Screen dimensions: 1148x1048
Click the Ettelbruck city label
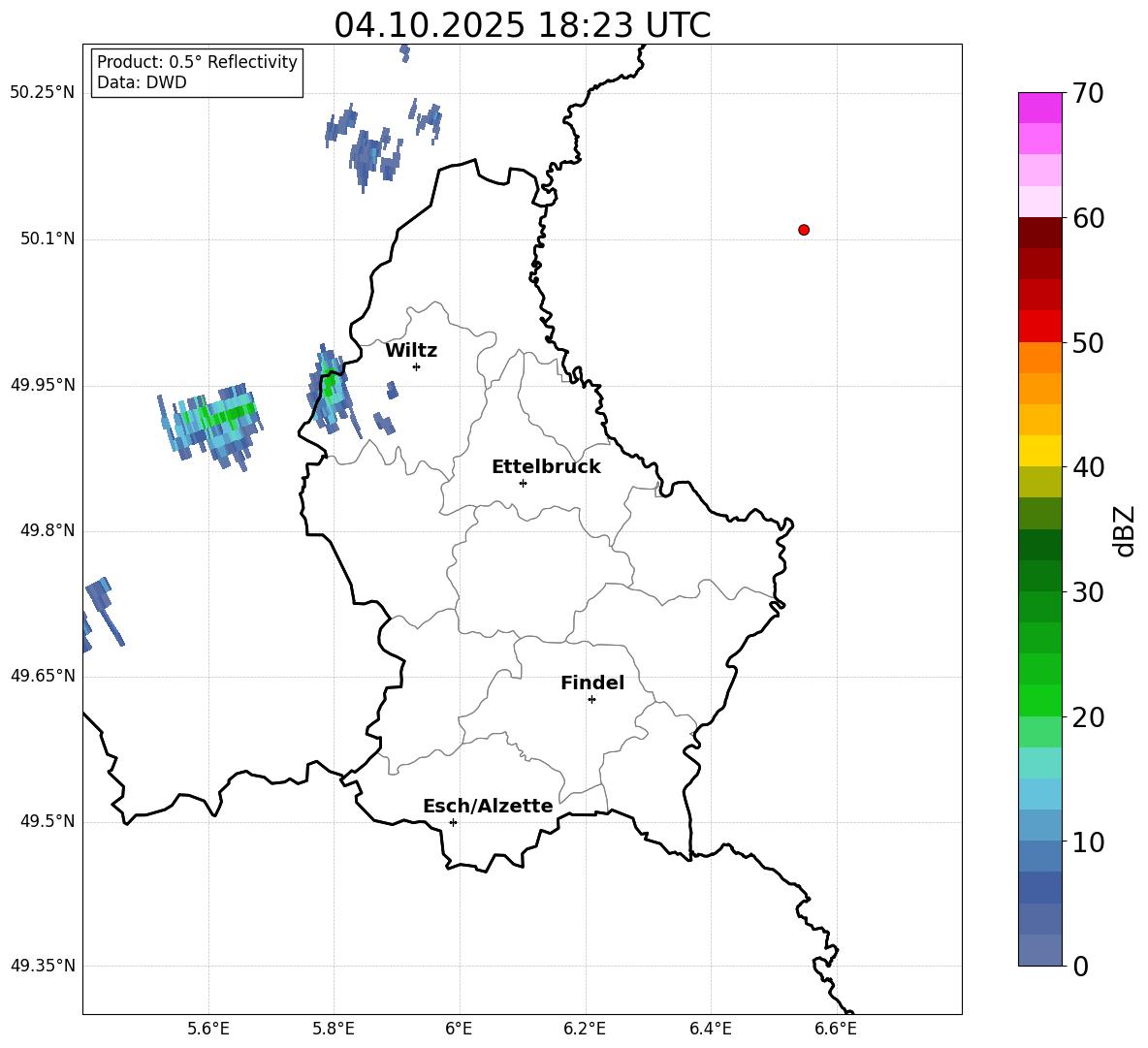click(x=546, y=467)
